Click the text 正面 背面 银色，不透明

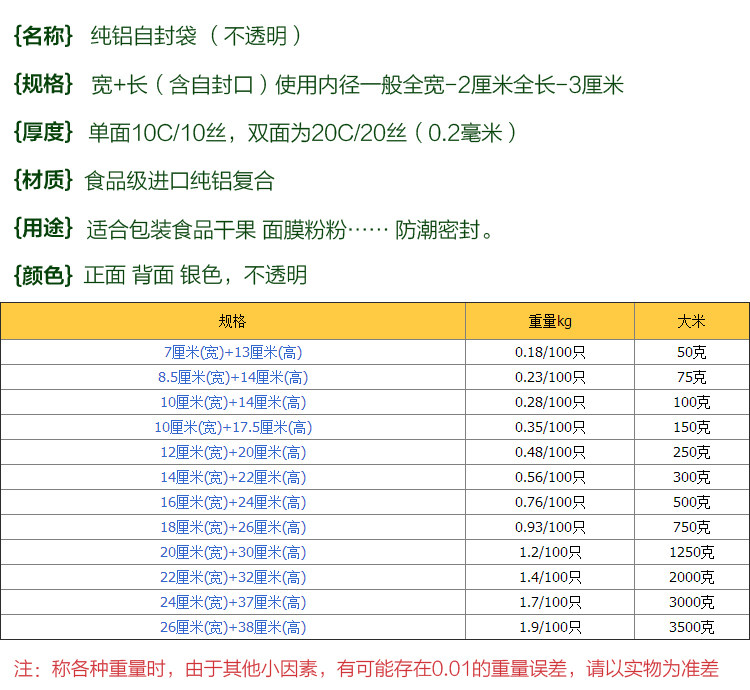coord(196,275)
